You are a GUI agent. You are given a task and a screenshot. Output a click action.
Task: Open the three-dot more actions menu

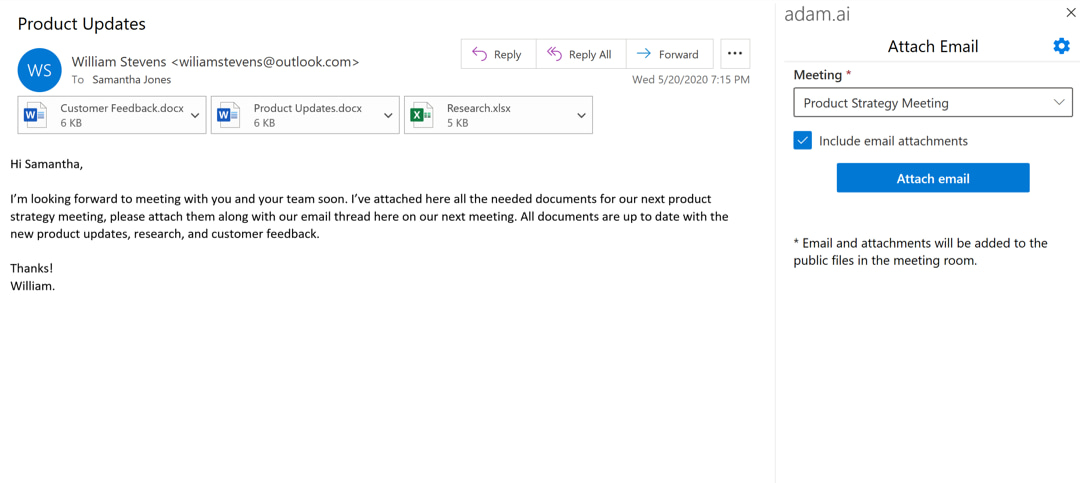735,54
